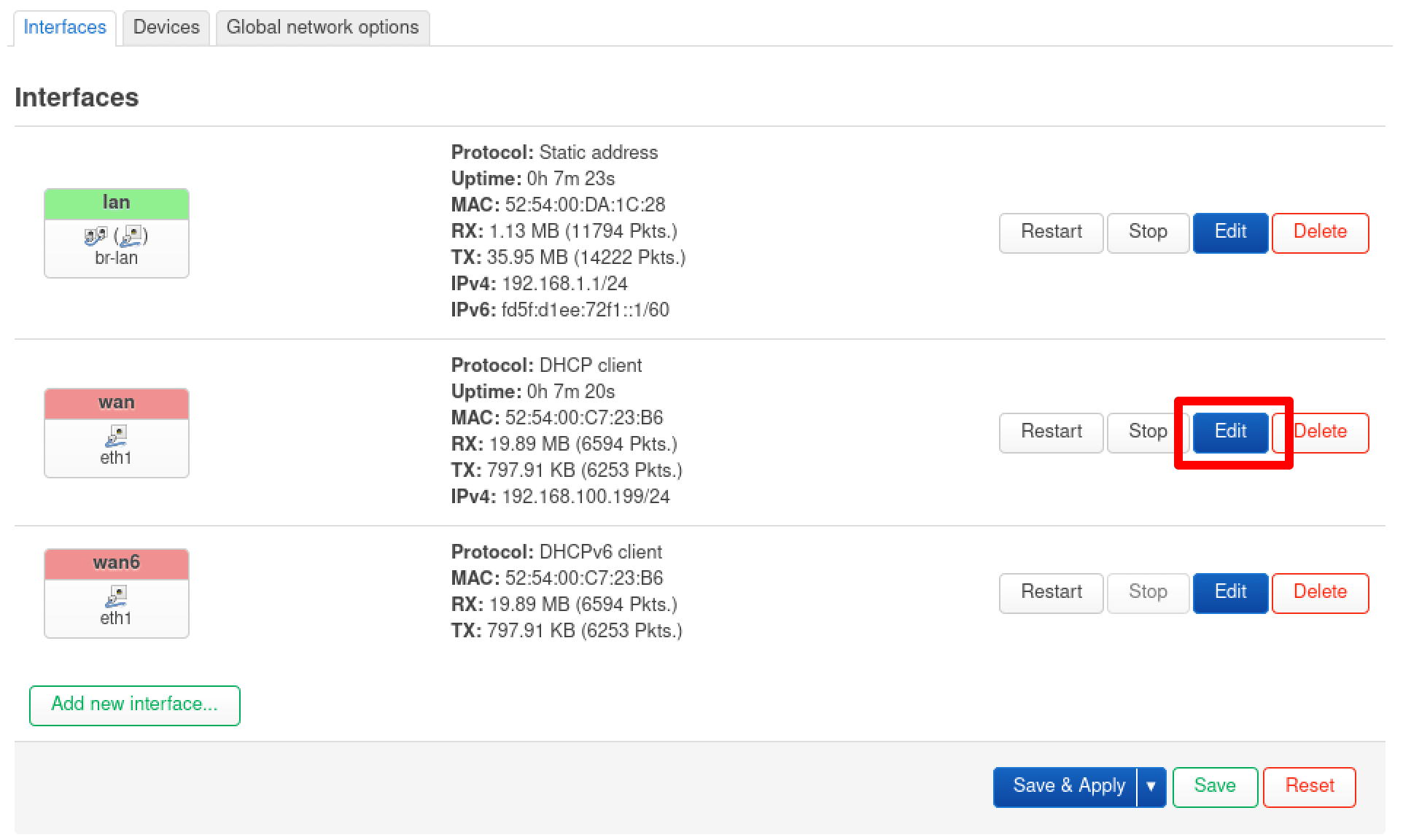Restart the lan interface
This screenshot has height=840, width=1403.
point(1051,233)
